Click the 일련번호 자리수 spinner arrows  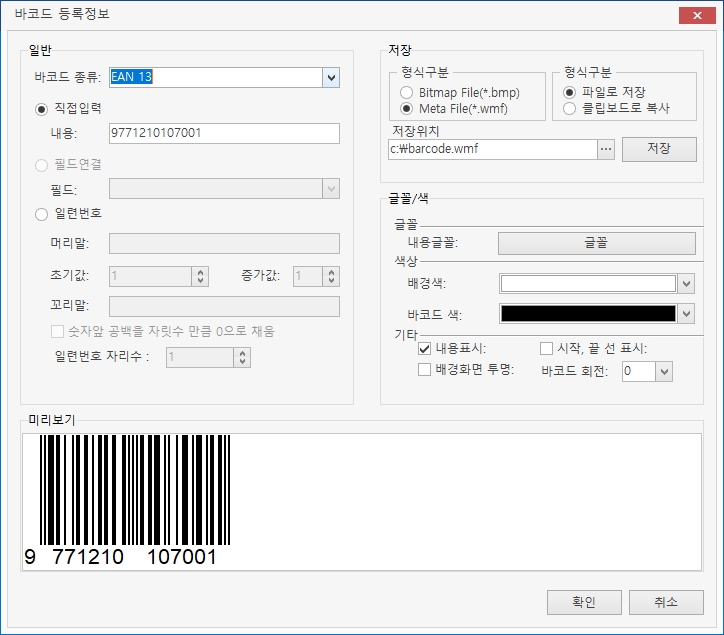point(242,357)
